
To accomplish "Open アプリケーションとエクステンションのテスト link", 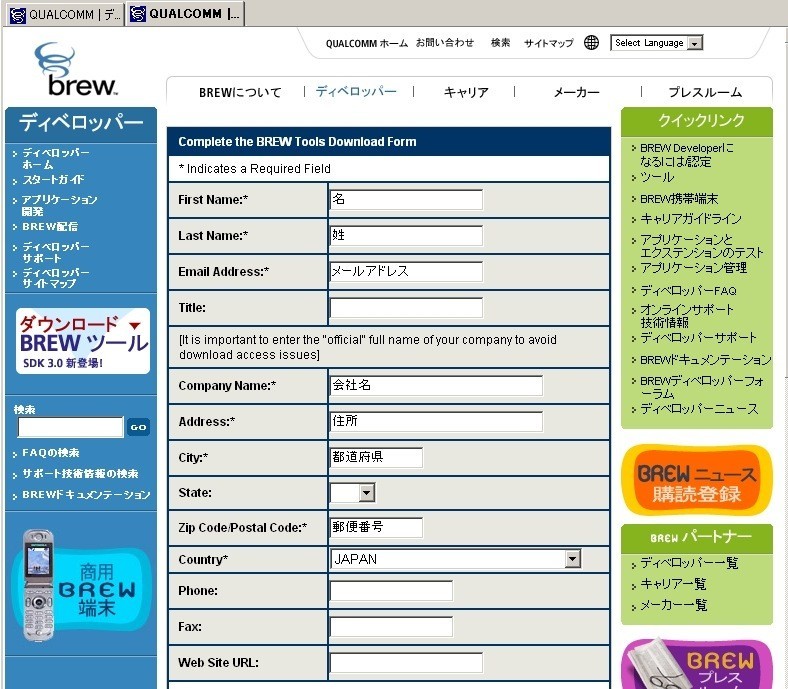I will [701, 246].
